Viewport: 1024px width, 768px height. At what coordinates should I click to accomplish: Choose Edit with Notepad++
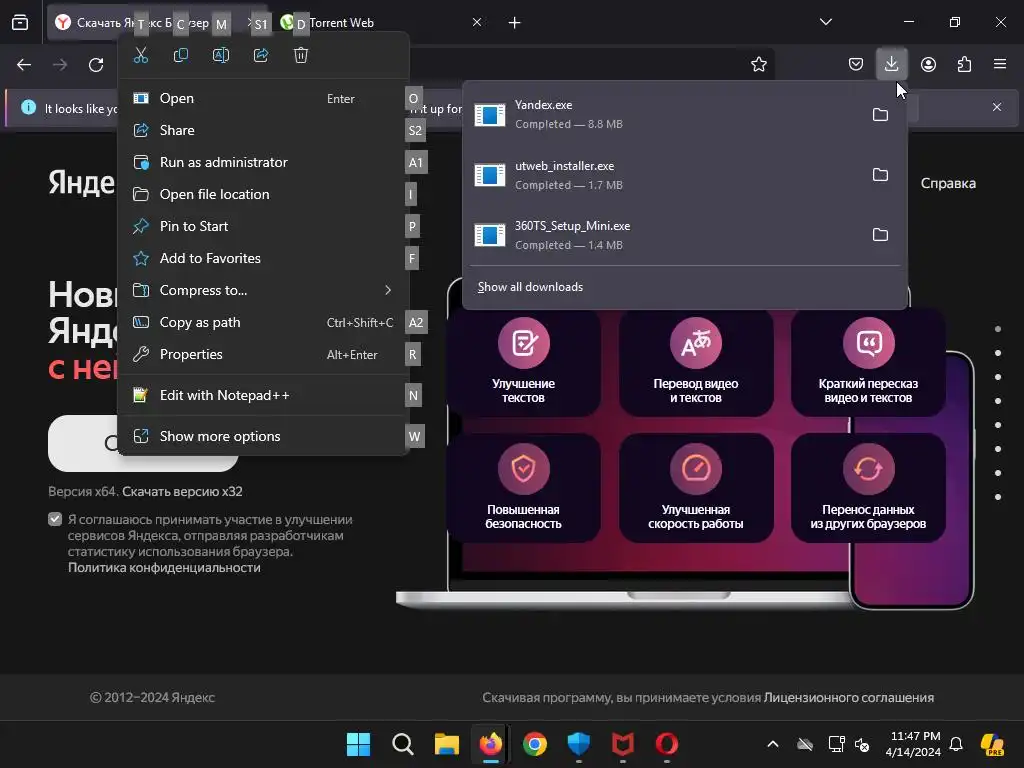(263, 395)
